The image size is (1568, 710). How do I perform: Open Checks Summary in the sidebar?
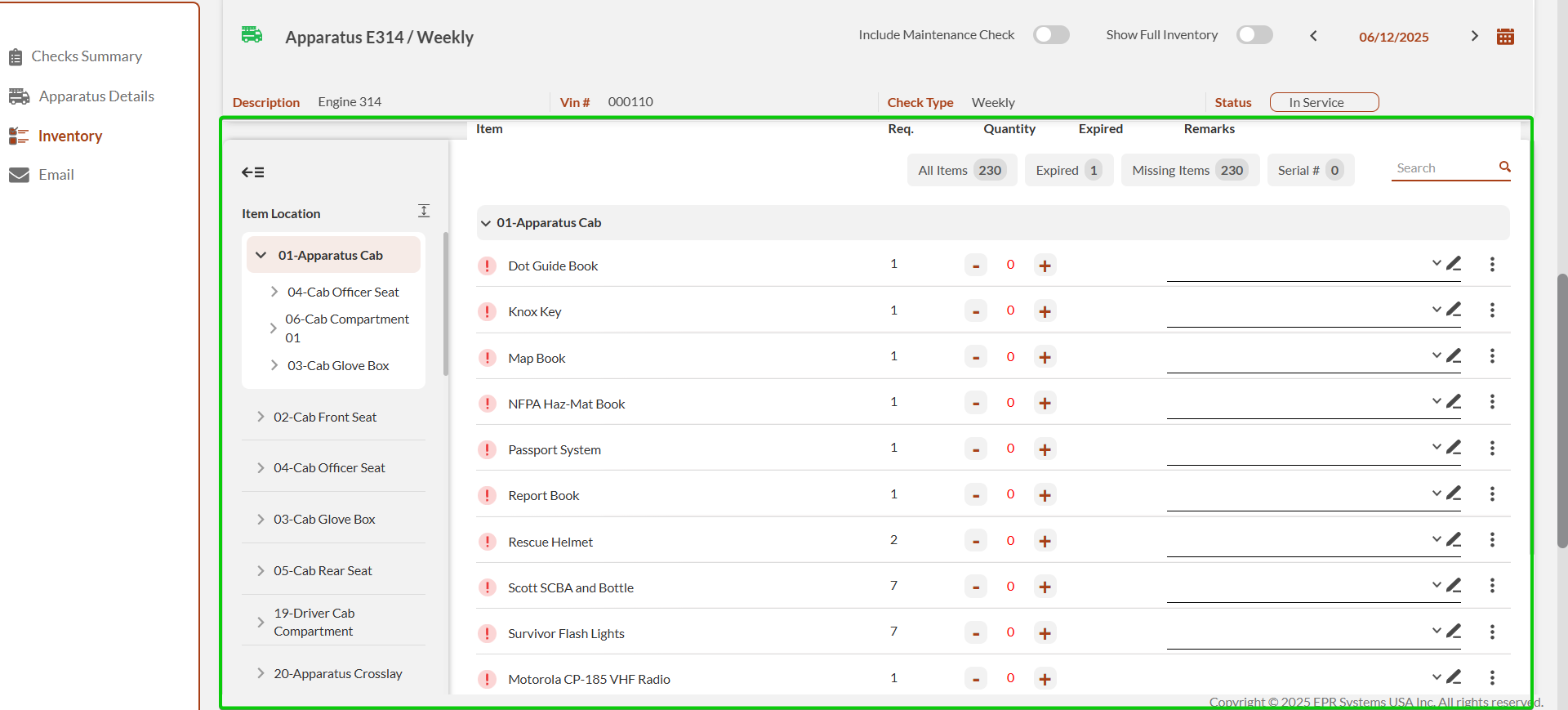click(87, 56)
